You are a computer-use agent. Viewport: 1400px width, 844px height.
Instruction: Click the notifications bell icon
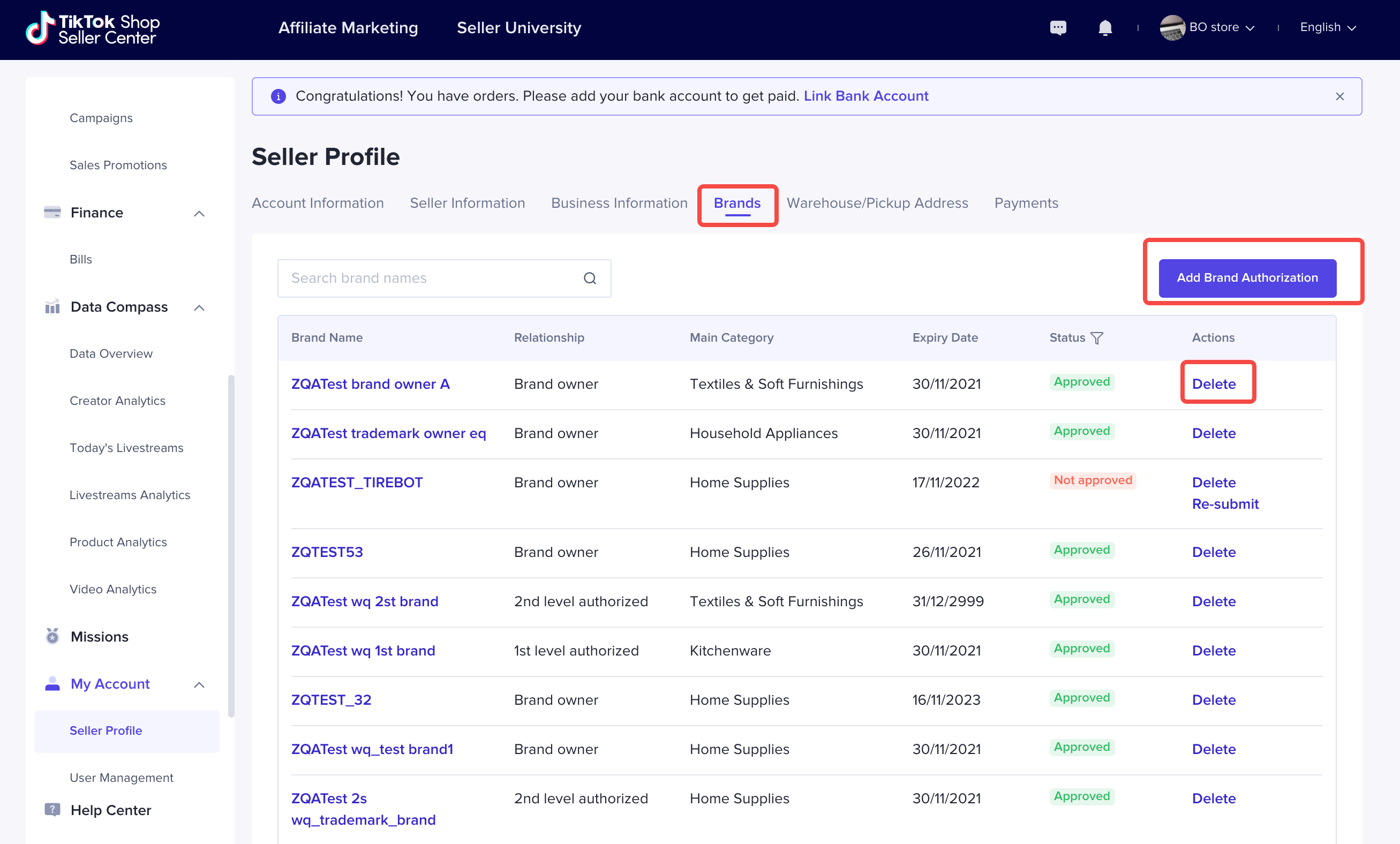point(1104,27)
